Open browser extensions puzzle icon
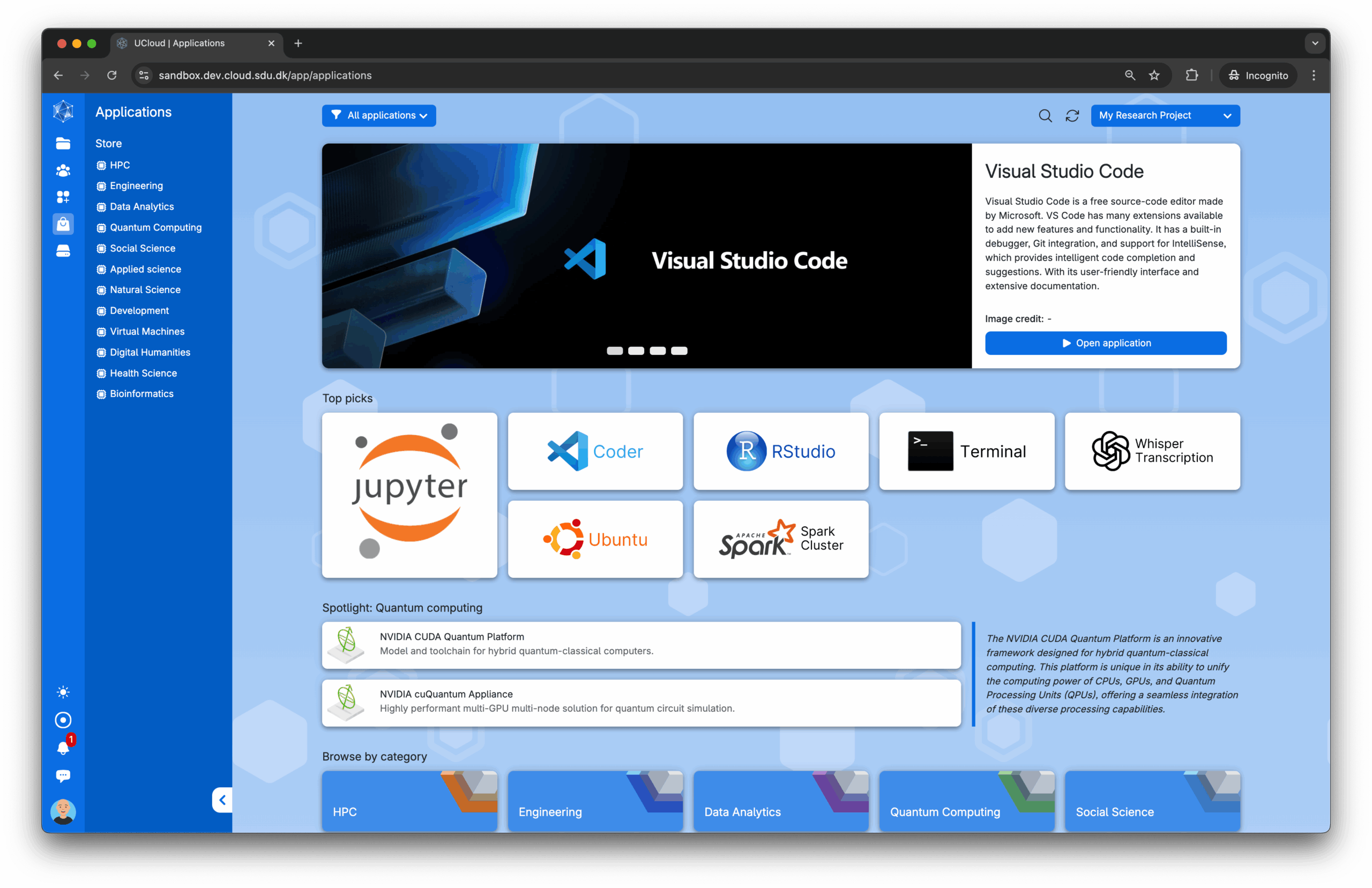Viewport: 1372px width, 888px height. tap(1191, 75)
